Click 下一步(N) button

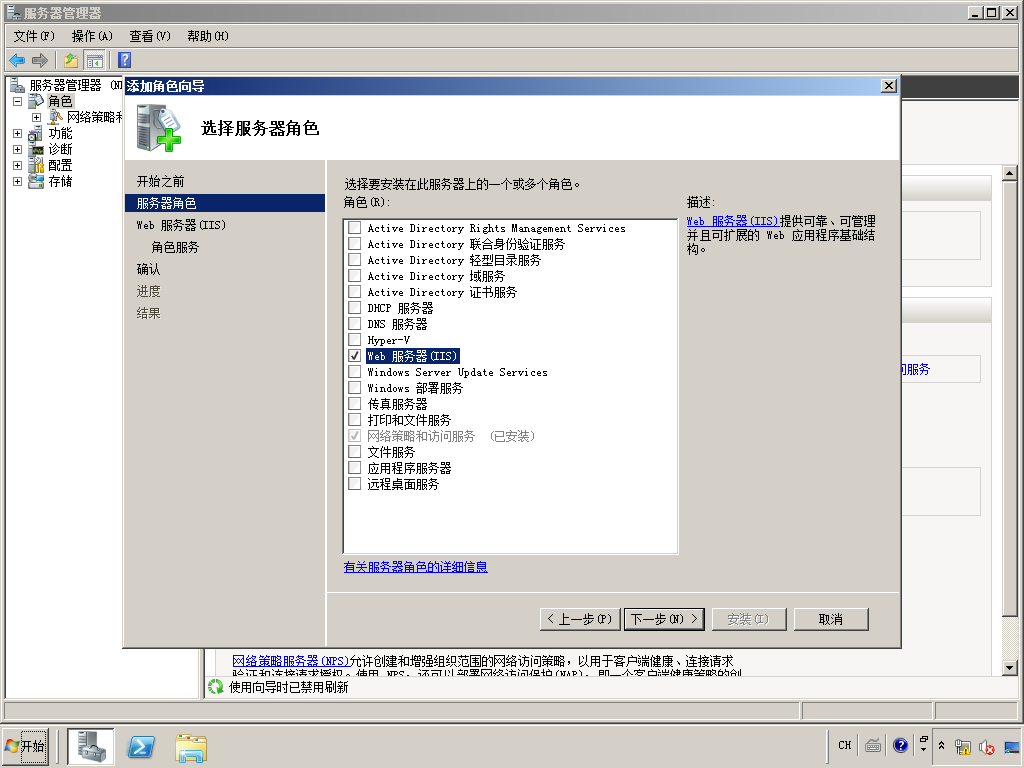tap(664, 619)
